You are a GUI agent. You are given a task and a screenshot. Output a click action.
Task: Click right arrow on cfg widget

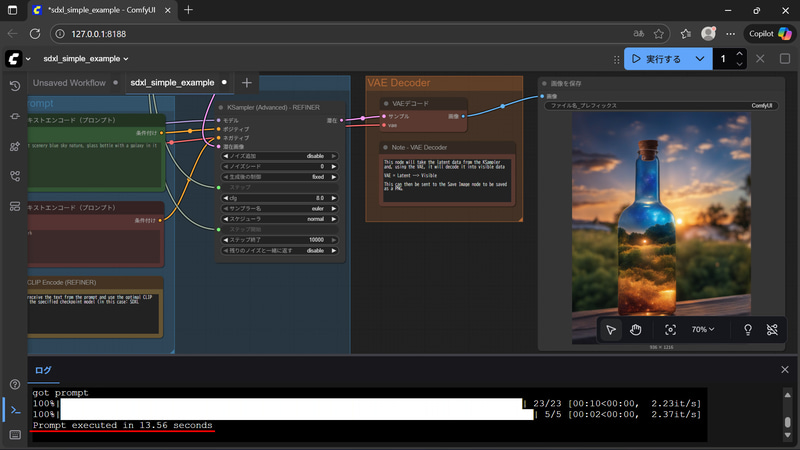334,198
